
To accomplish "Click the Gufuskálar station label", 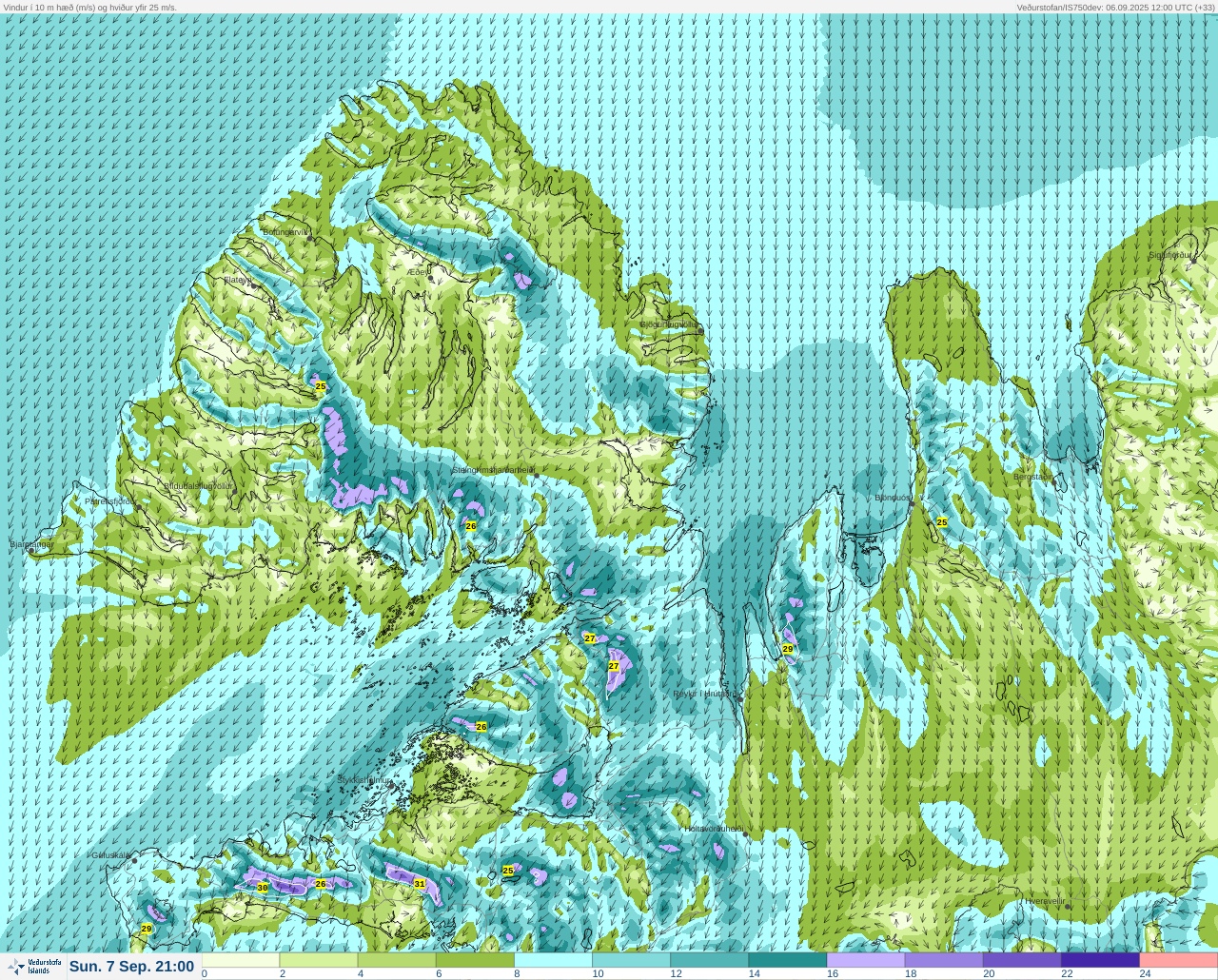I will point(110,855).
